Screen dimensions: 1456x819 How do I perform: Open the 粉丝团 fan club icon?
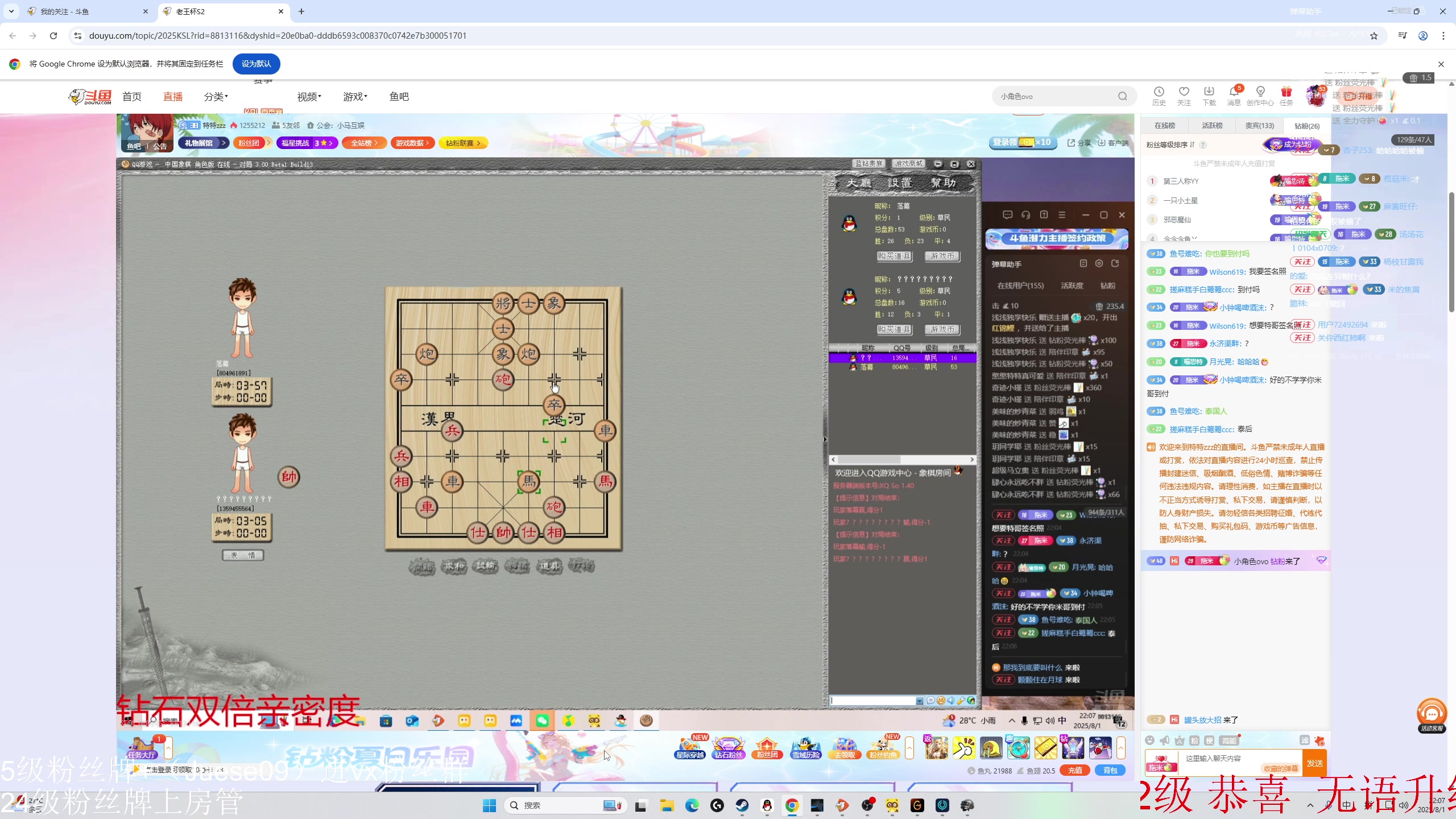point(767,747)
